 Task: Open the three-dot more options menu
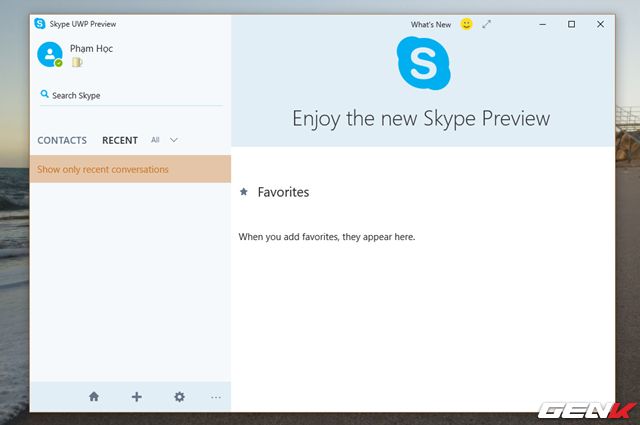(216, 397)
